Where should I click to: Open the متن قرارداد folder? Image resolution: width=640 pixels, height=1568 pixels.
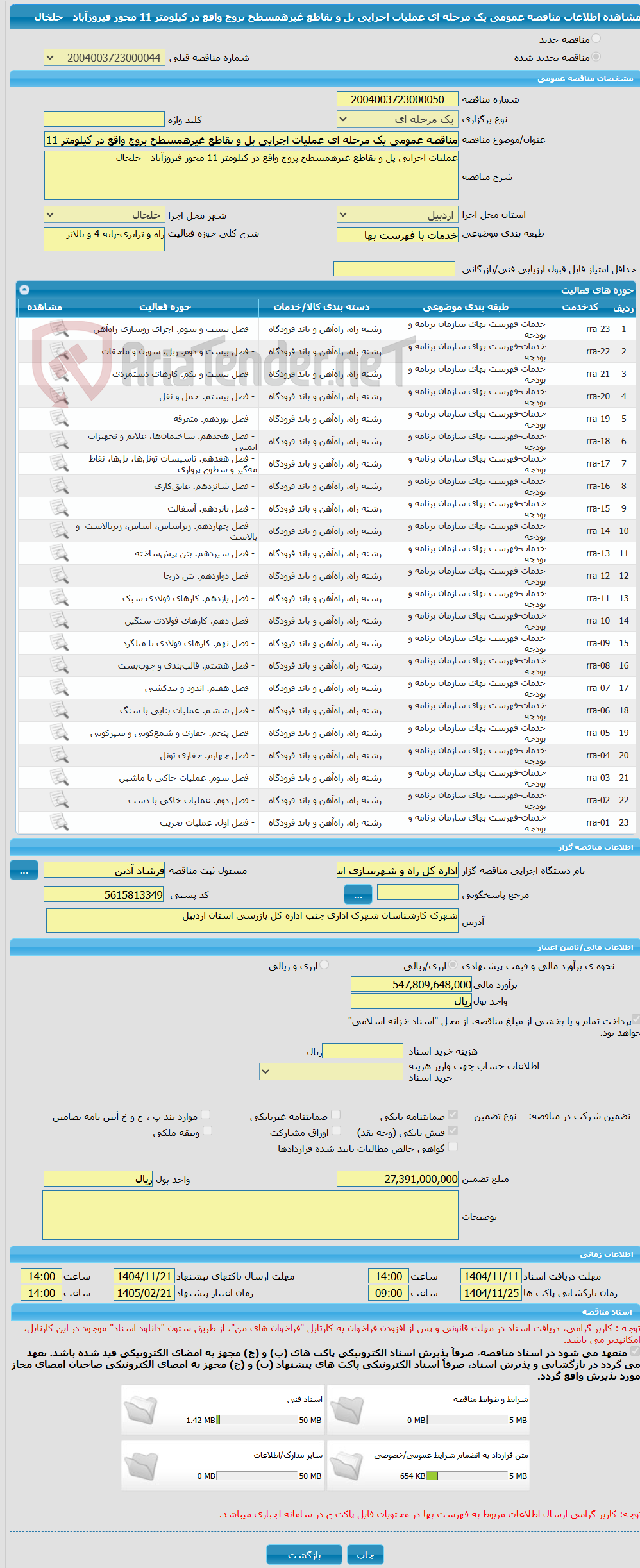coord(346,1466)
